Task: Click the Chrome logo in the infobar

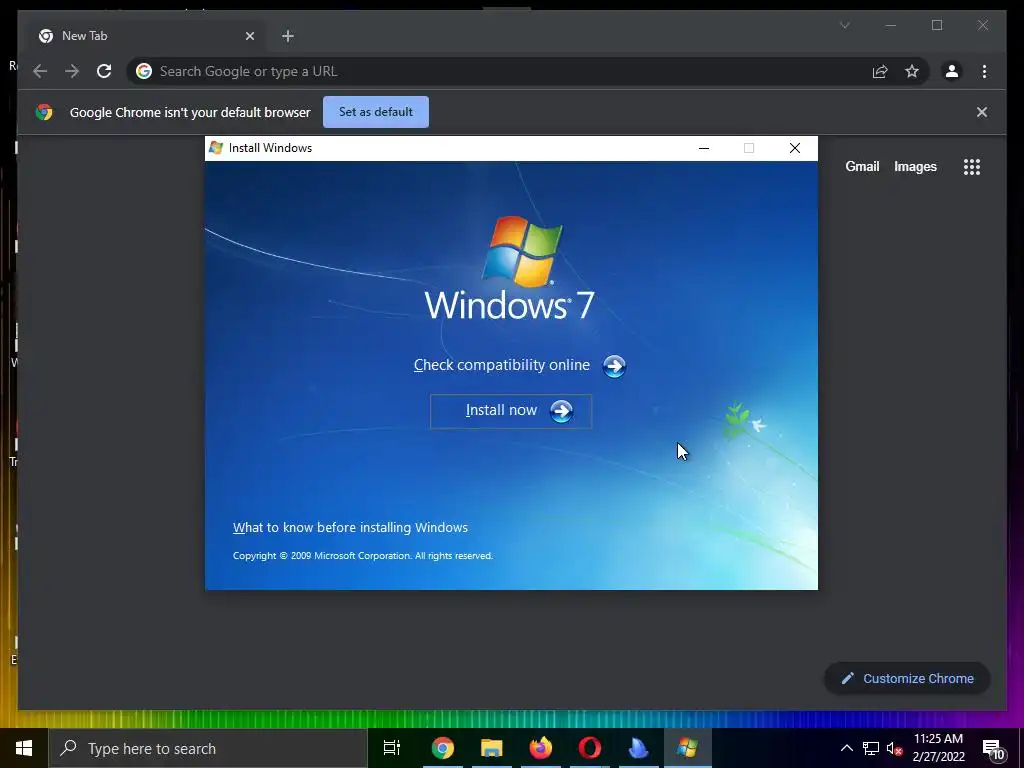Action: click(x=44, y=112)
